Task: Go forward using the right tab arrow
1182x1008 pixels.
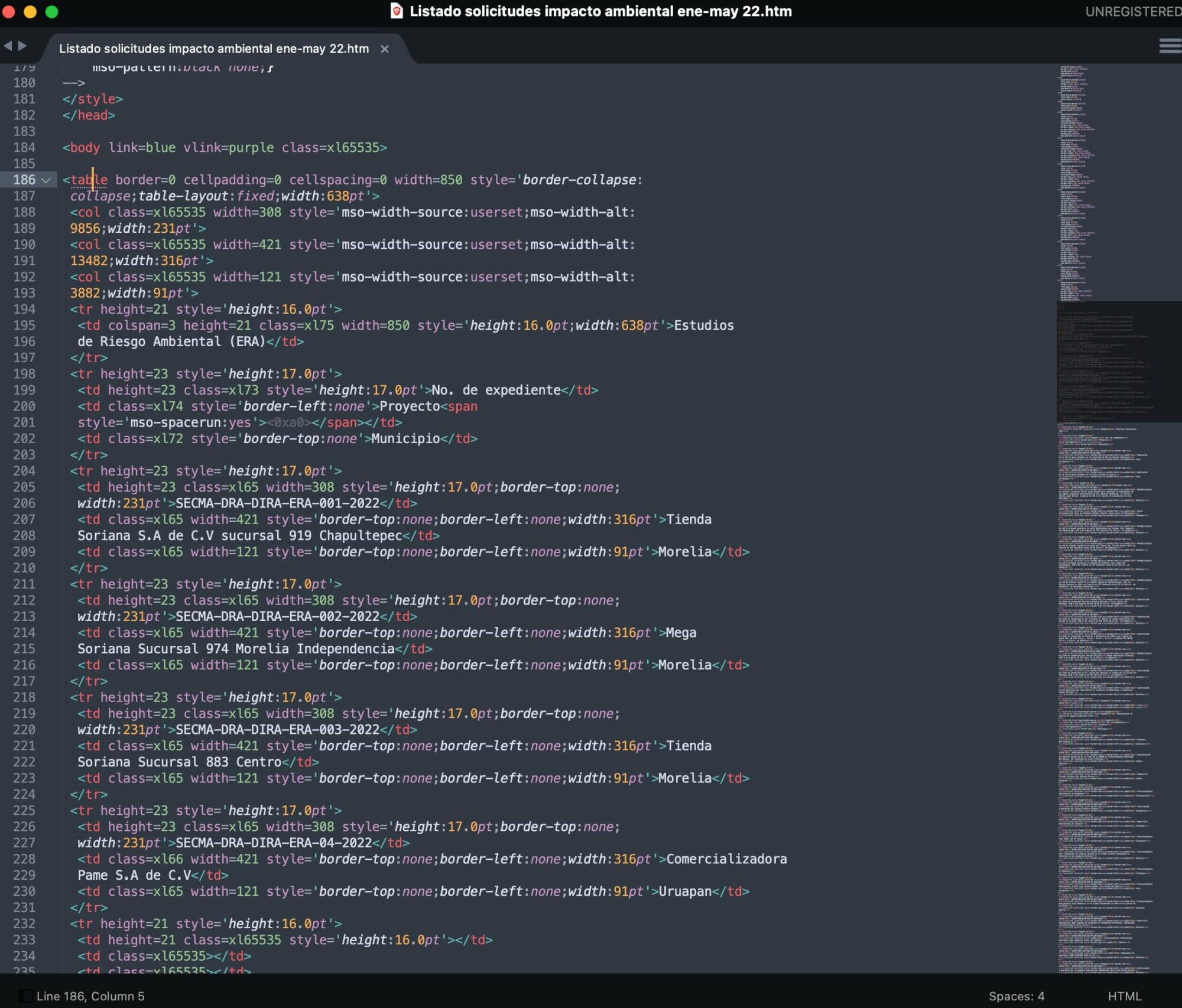Action: (22, 45)
